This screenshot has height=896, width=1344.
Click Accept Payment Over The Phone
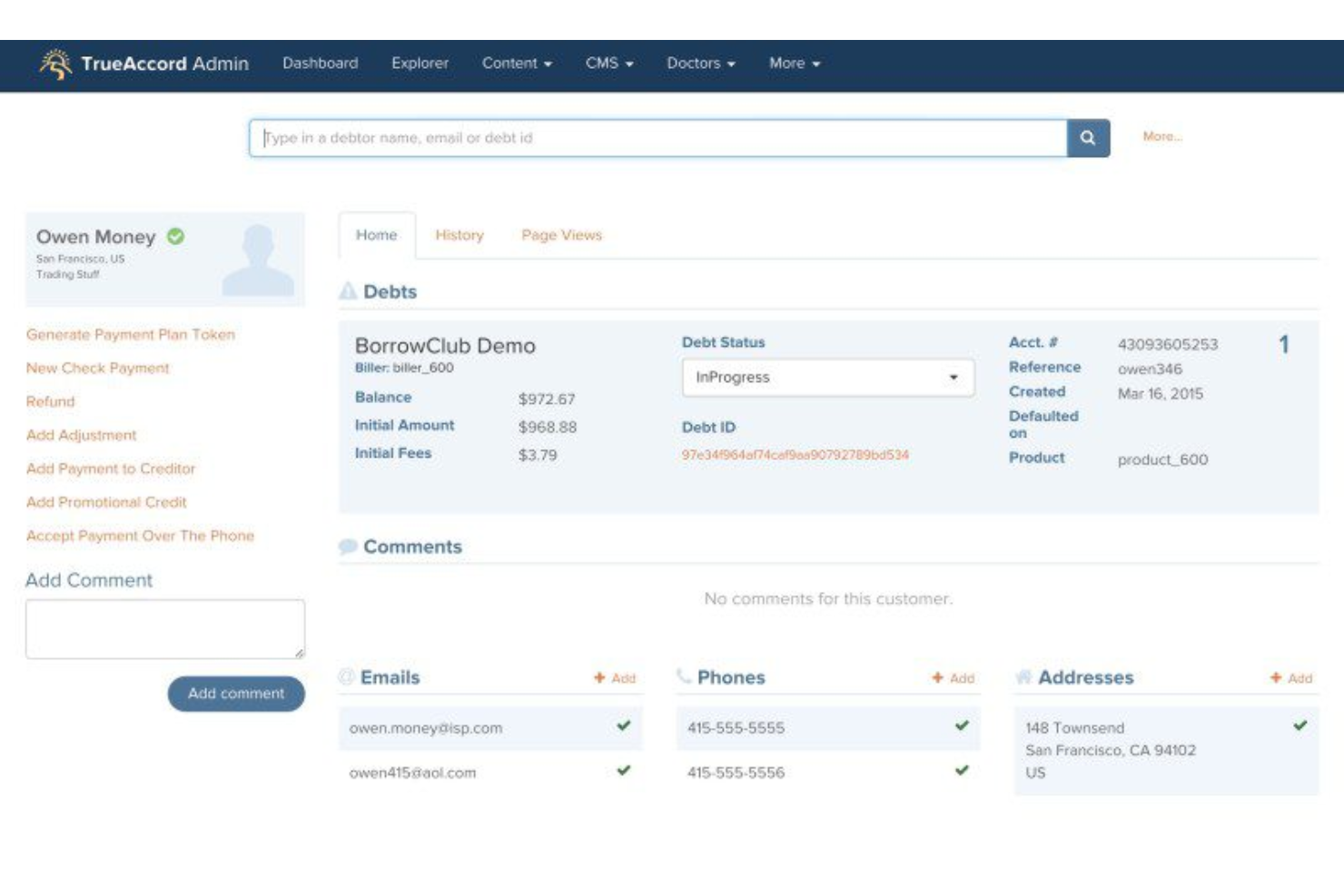coord(140,536)
